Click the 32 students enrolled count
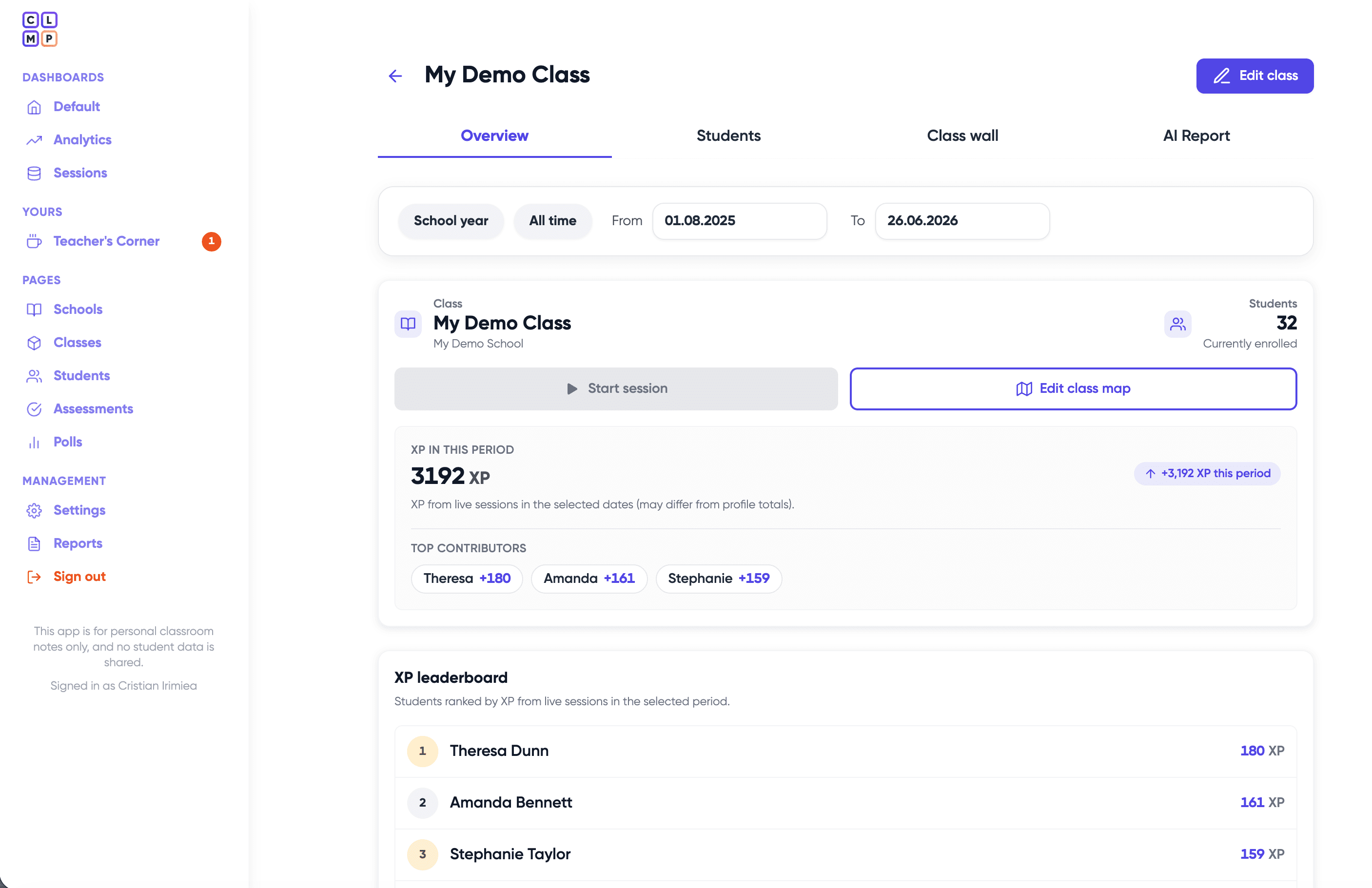The image size is (1372, 888). pyautogui.click(x=1287, y=323)
